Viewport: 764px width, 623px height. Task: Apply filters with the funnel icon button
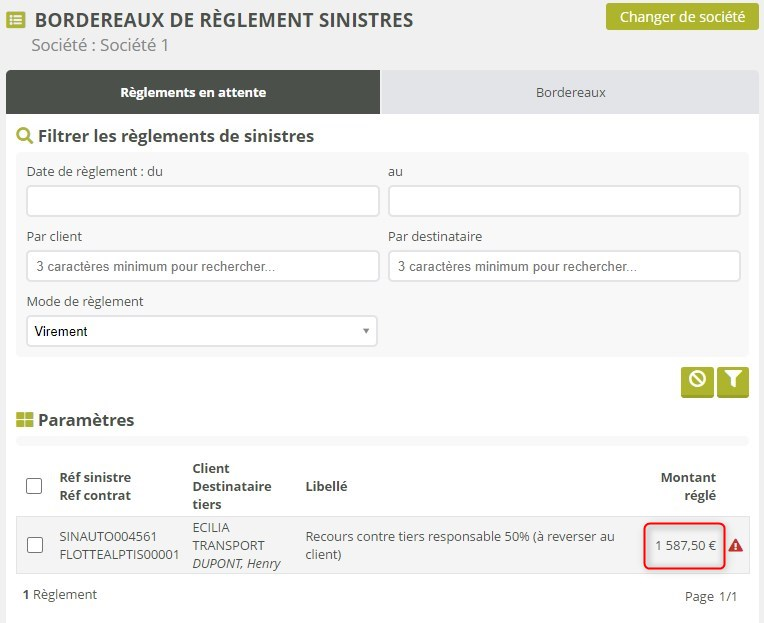tap(733, 381)
